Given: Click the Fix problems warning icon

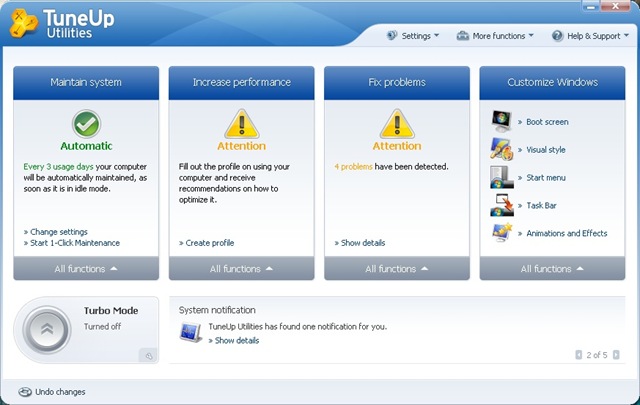Looking at the screenshot, I should coord(397,124).
